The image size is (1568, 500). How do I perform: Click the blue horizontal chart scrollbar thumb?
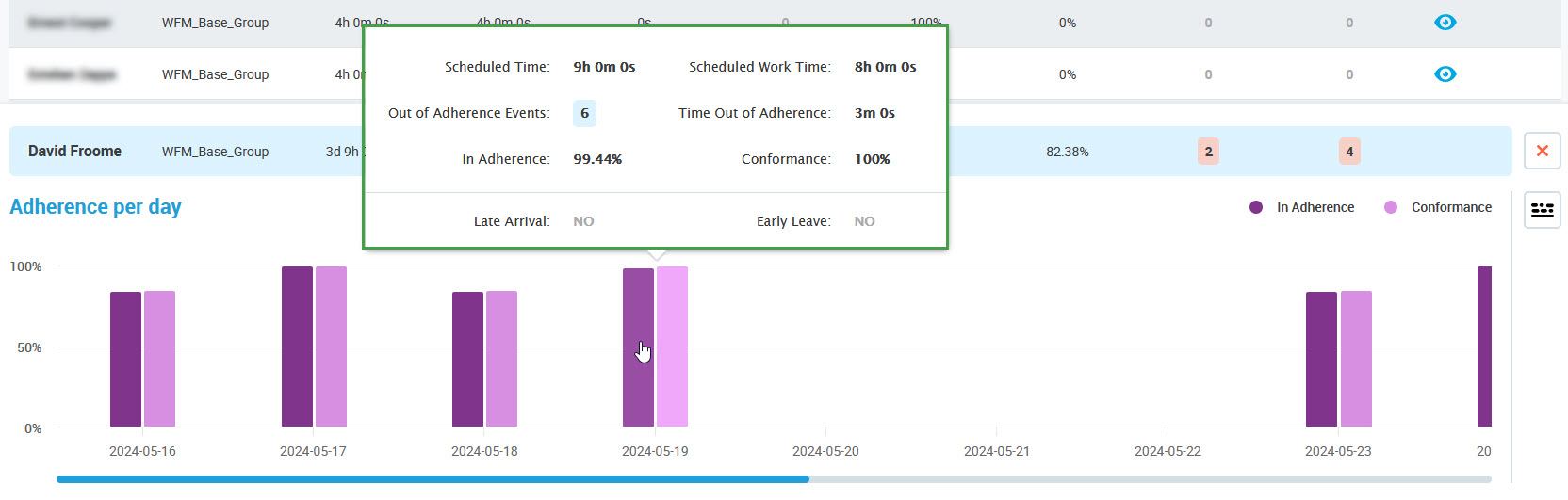(433, 479)
